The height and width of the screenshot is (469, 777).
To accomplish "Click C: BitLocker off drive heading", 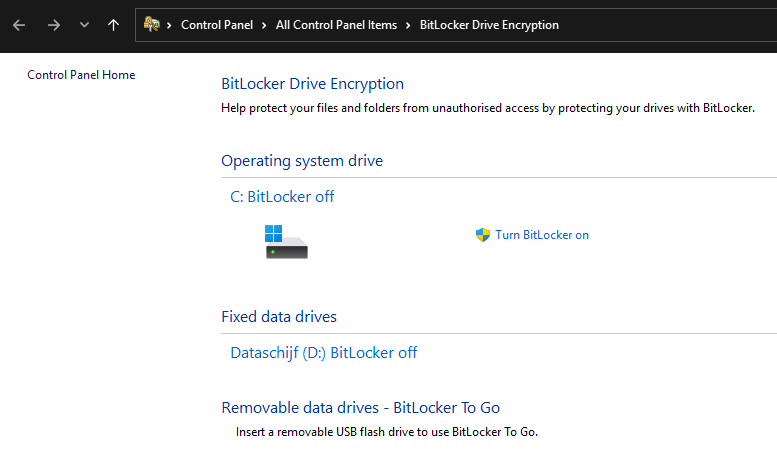I will (282, 197).
